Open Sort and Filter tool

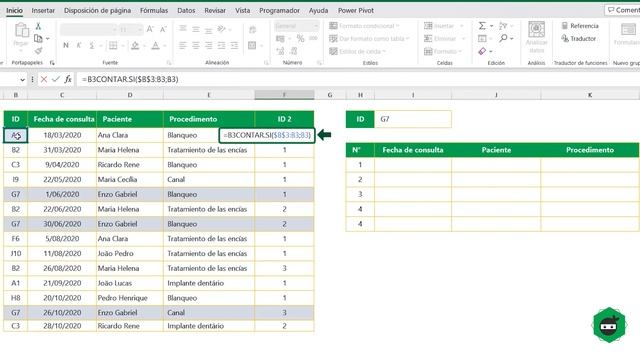click(x=503, y=26)
